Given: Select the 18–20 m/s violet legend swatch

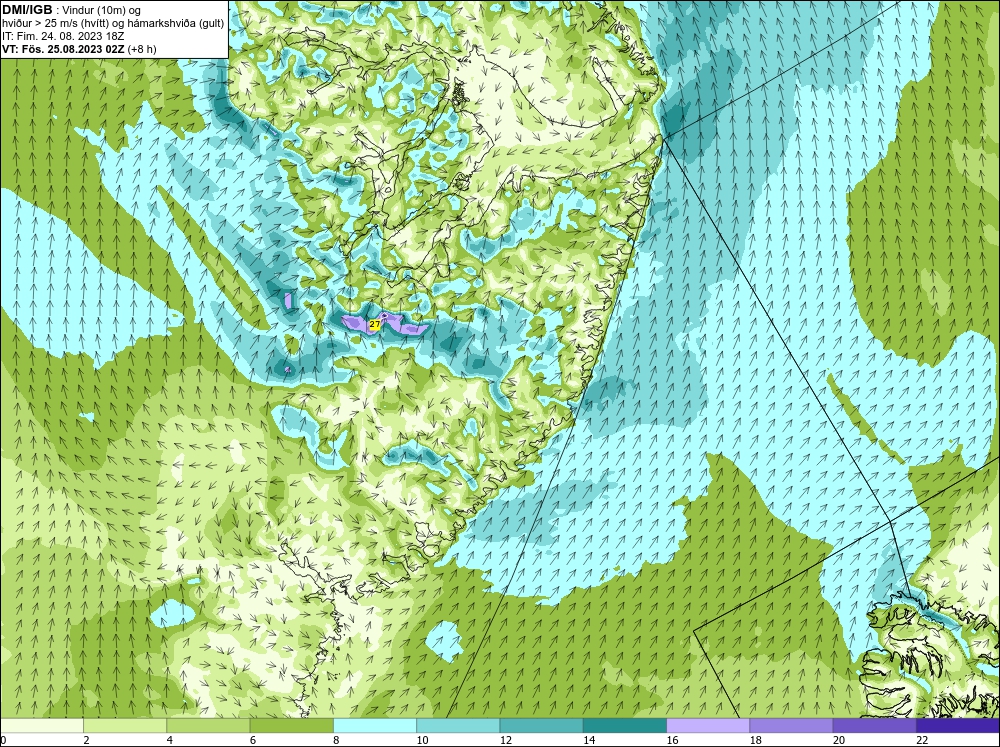Looking at the screenshot, I should 791,725.
